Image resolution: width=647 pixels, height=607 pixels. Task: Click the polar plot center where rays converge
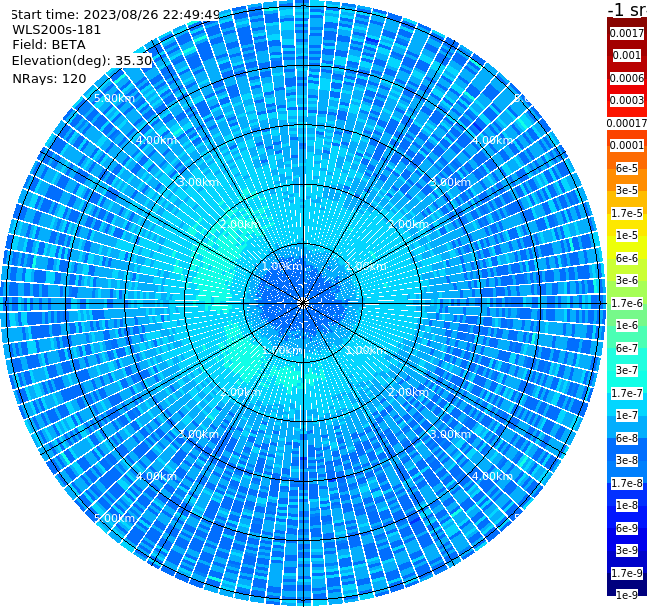pos(303,303)
